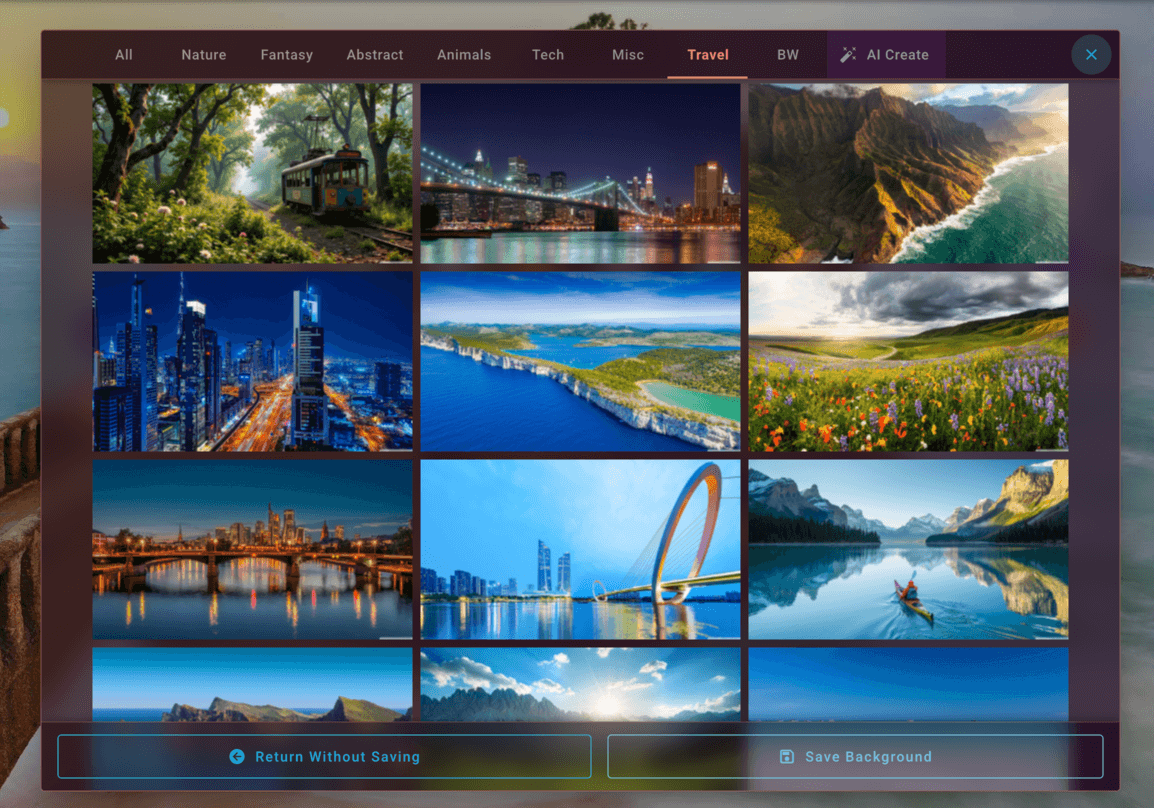This screenshot has height=808, width=1154.
Task: Close the background picker dialog
Action: (1091, 54)
